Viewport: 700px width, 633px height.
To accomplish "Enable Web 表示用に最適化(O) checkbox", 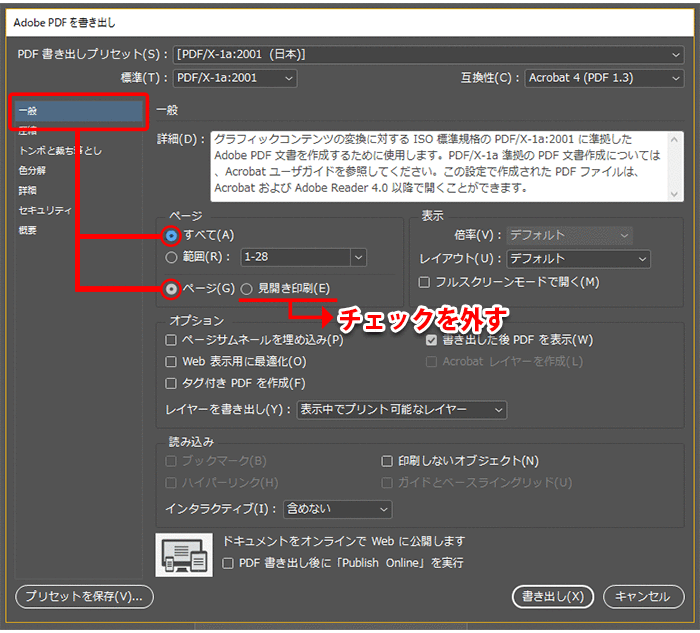I will point(171,362).
